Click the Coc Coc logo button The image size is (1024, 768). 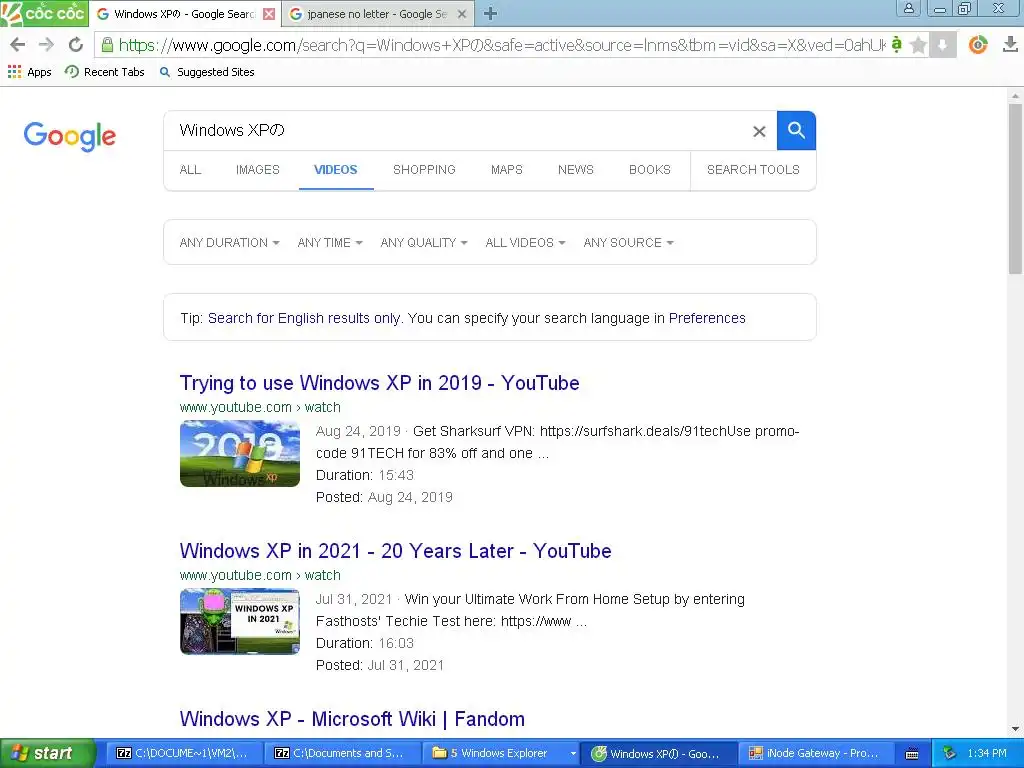44,13
